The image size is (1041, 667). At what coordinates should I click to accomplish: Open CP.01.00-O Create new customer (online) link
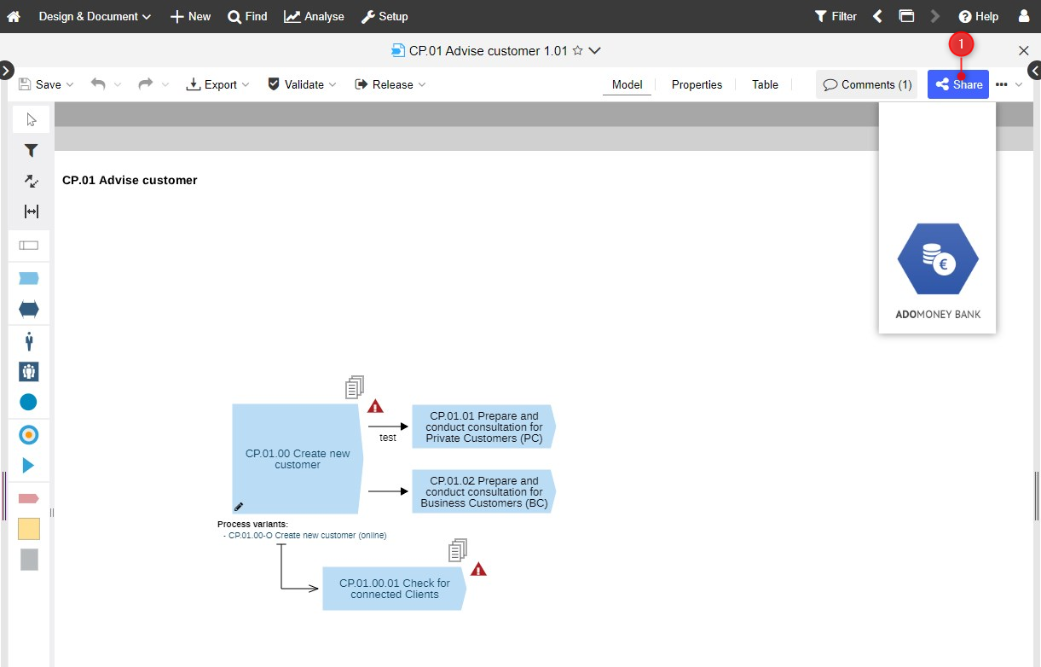pyautogui.click(x=307, y=535)
